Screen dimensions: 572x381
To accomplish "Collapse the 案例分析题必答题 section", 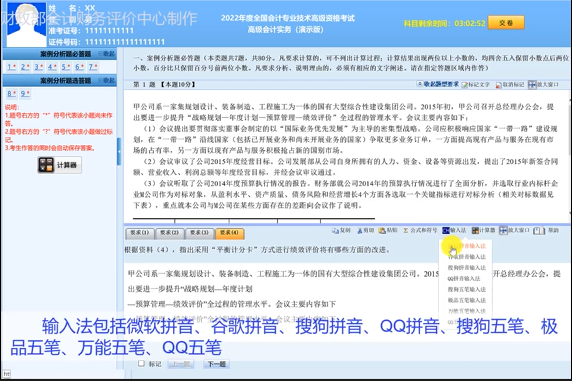I will tap(106, 54).
